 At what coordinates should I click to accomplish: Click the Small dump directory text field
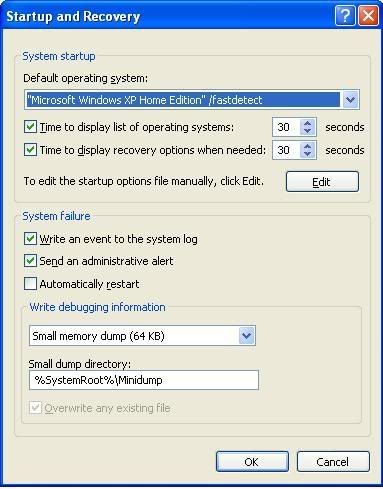click(x=144, y=380)
